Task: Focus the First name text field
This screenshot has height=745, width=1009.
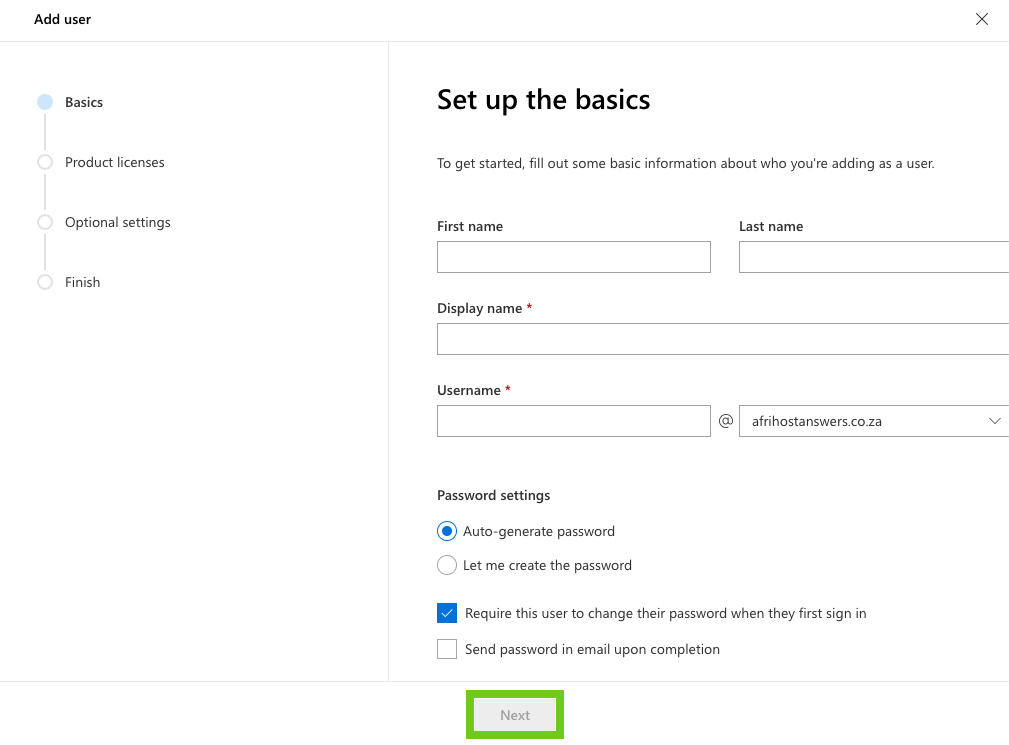Action: point(573,257)
